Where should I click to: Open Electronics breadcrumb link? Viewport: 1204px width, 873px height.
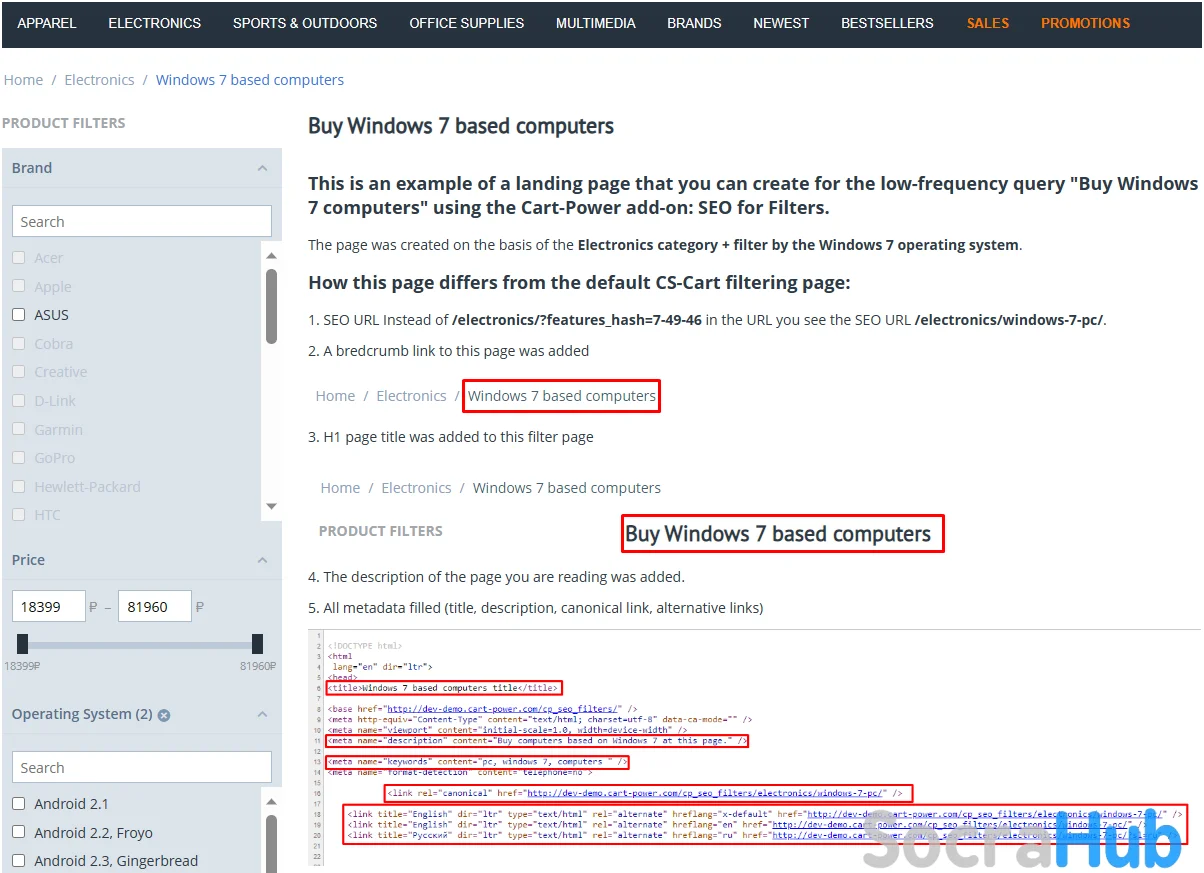(99, 80)
